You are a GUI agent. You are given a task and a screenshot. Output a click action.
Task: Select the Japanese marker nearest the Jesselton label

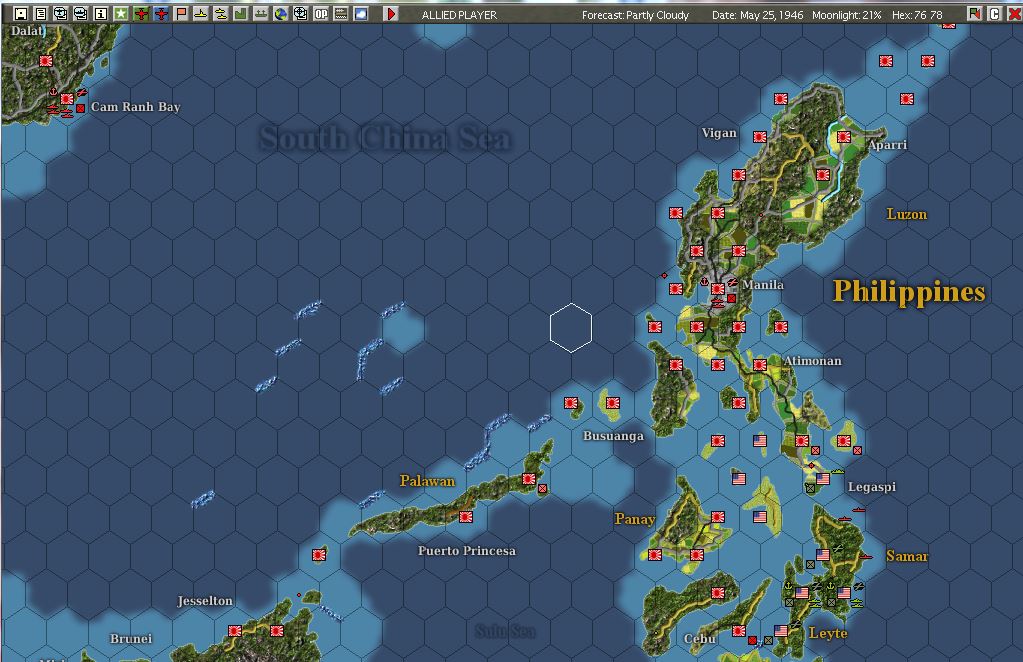(x=235, y=631)
